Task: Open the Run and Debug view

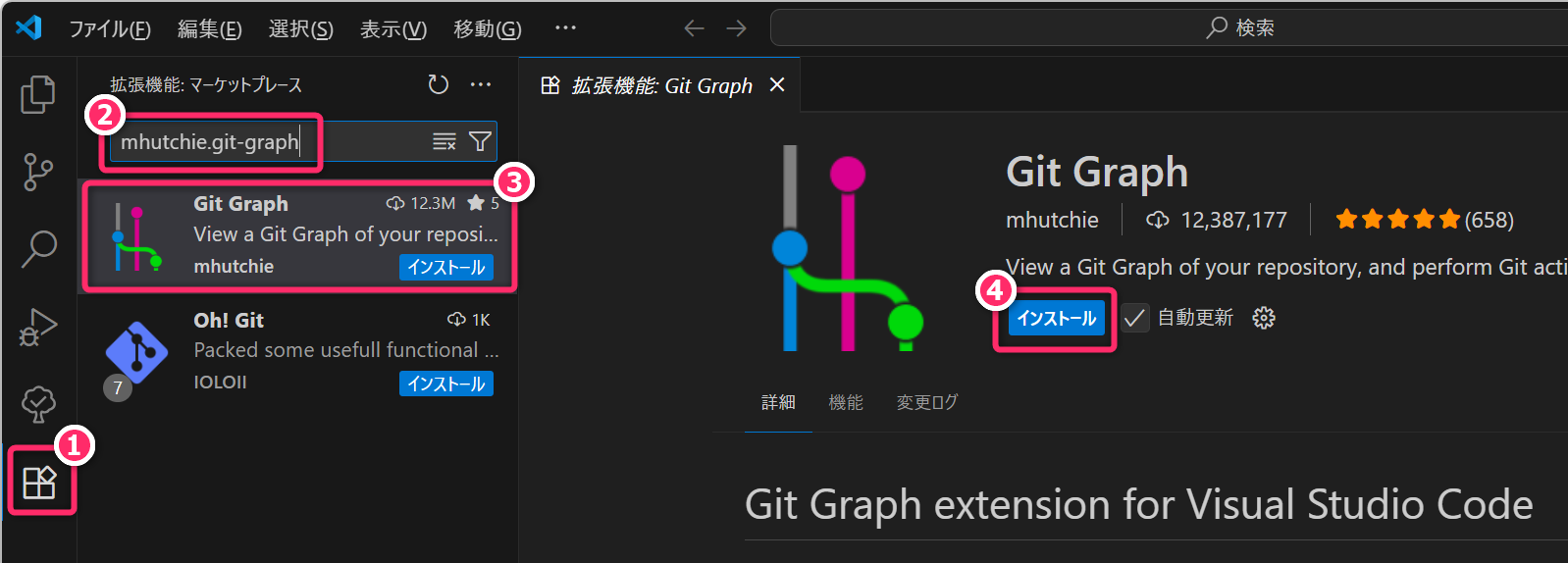Action: (38, 327)
